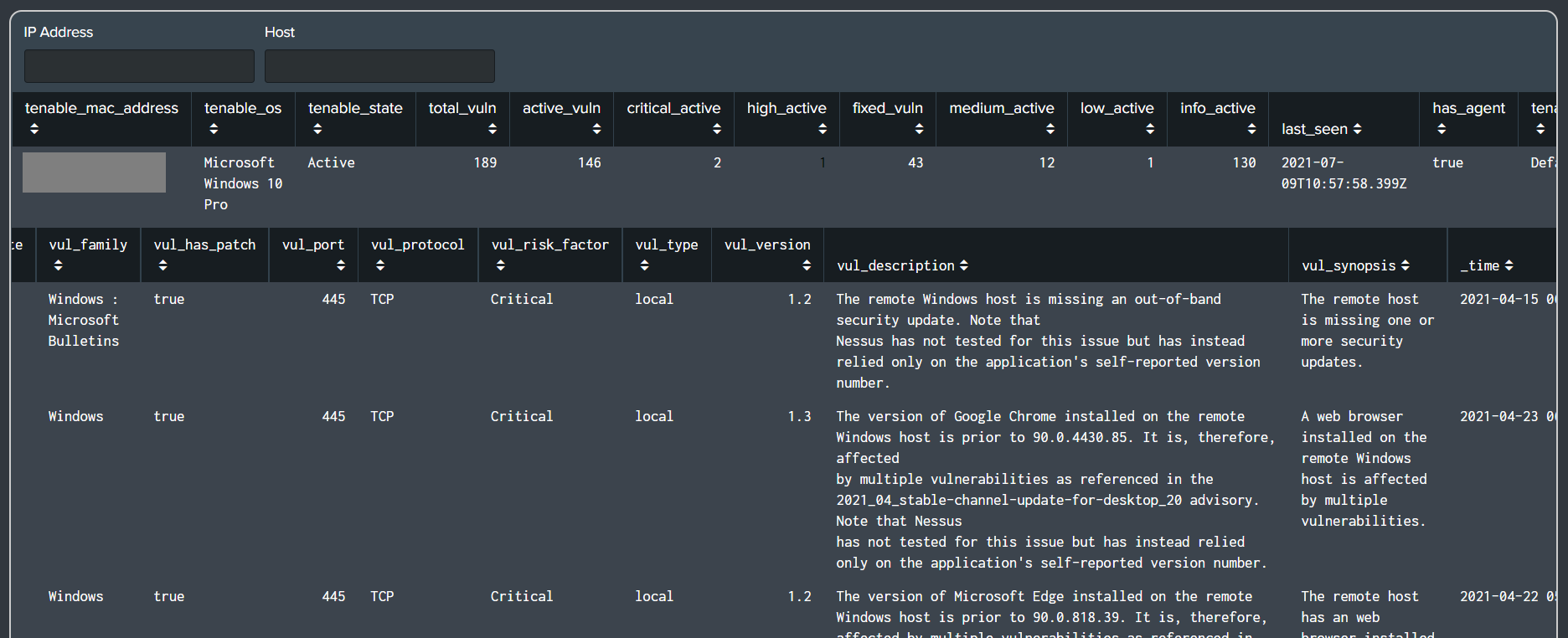The height and width of the screenshot is (638, 1568).
Task: Click the Google Chrome vulnerability description
Action: pos(1055,490)
